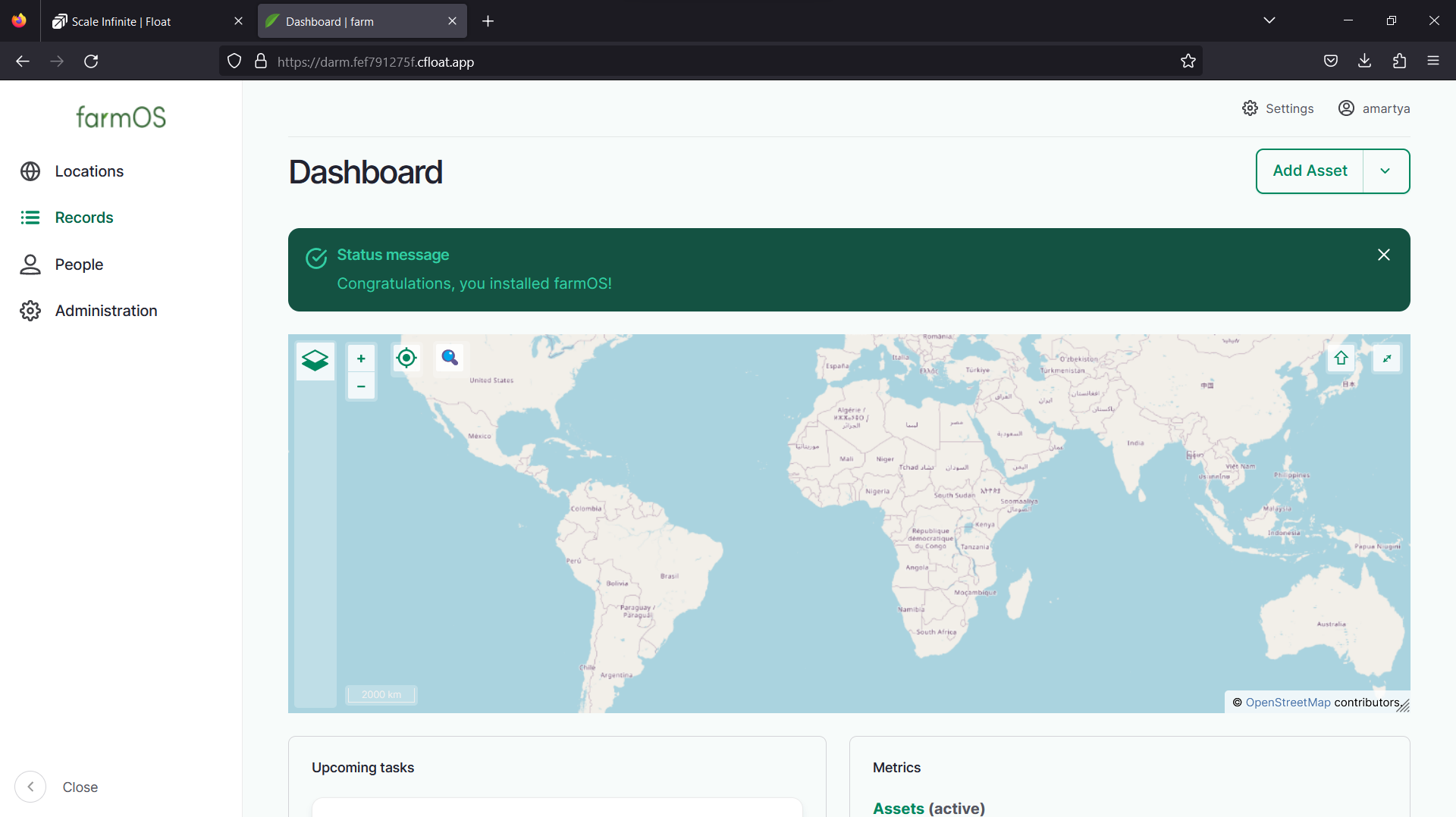Activate map geolocate target icon
The image size is (1456, 817).
click(x=406, y=358)
